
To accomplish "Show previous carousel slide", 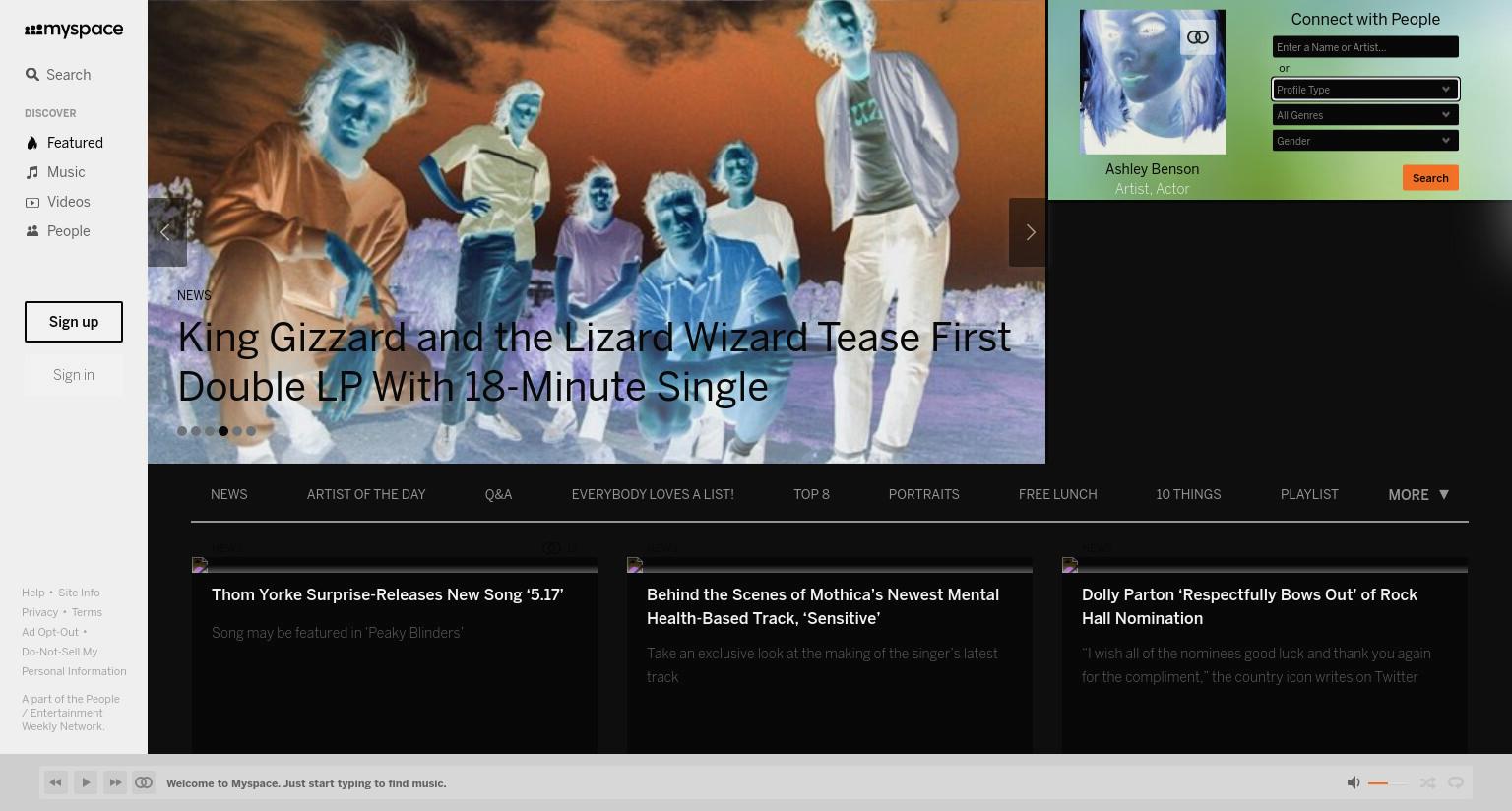I will [x=167, y=232].
